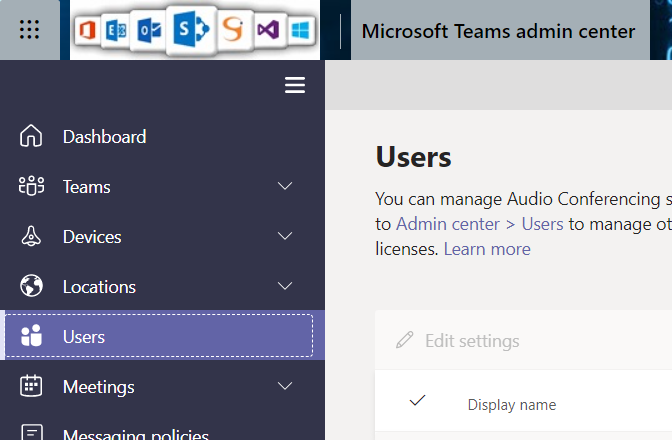The image size is (672, 440).
Task: Click the Dashboard home icon
Action: coord(32,137)
